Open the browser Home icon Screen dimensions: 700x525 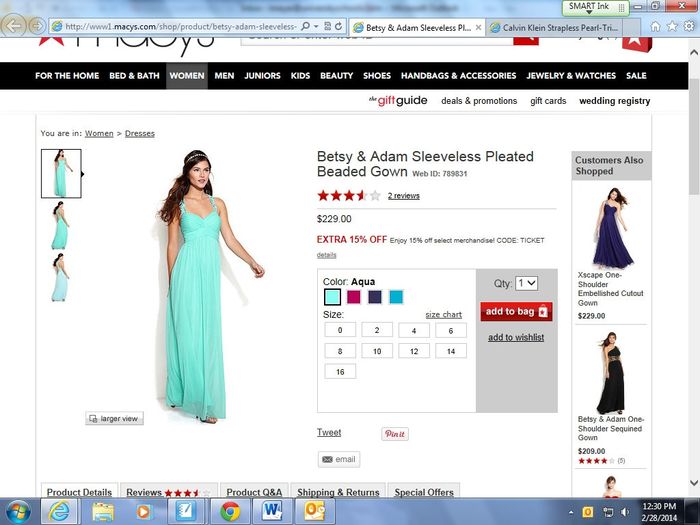(655, 26)
